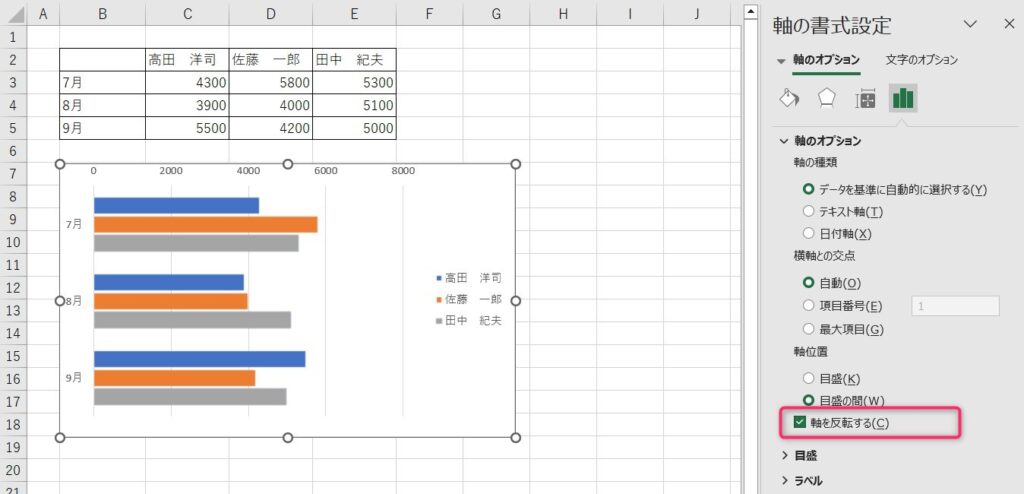Click the top-right chart resize handle
The height and width of the screenshot is (494, 1024).
[x=516, y=164]
